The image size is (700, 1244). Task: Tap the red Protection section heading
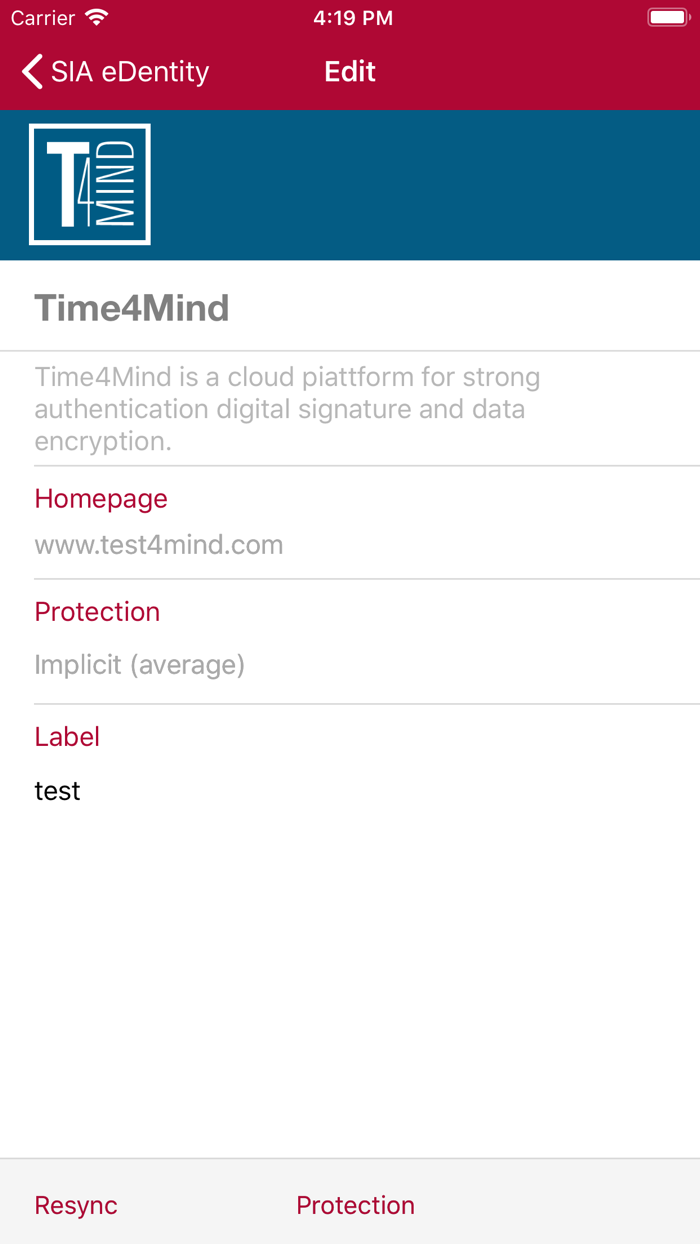[97, 612]
